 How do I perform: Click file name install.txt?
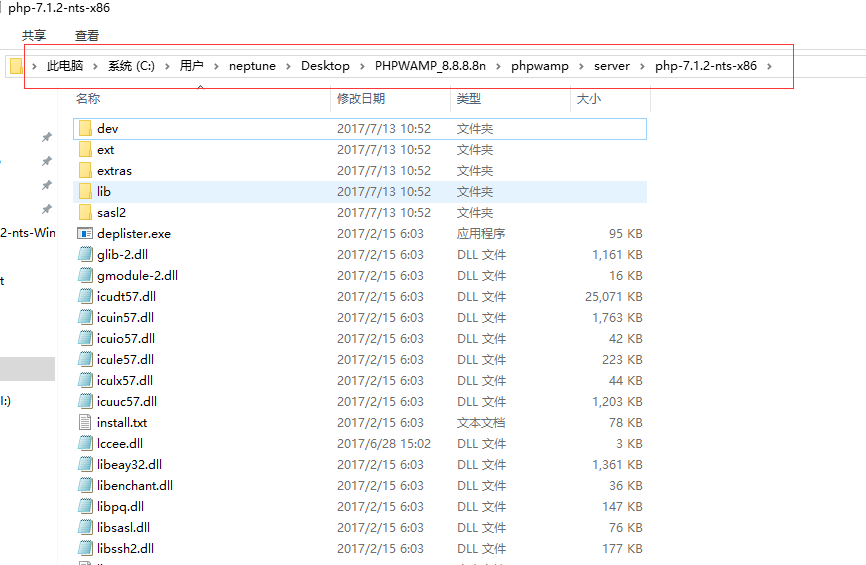[122, 423]
